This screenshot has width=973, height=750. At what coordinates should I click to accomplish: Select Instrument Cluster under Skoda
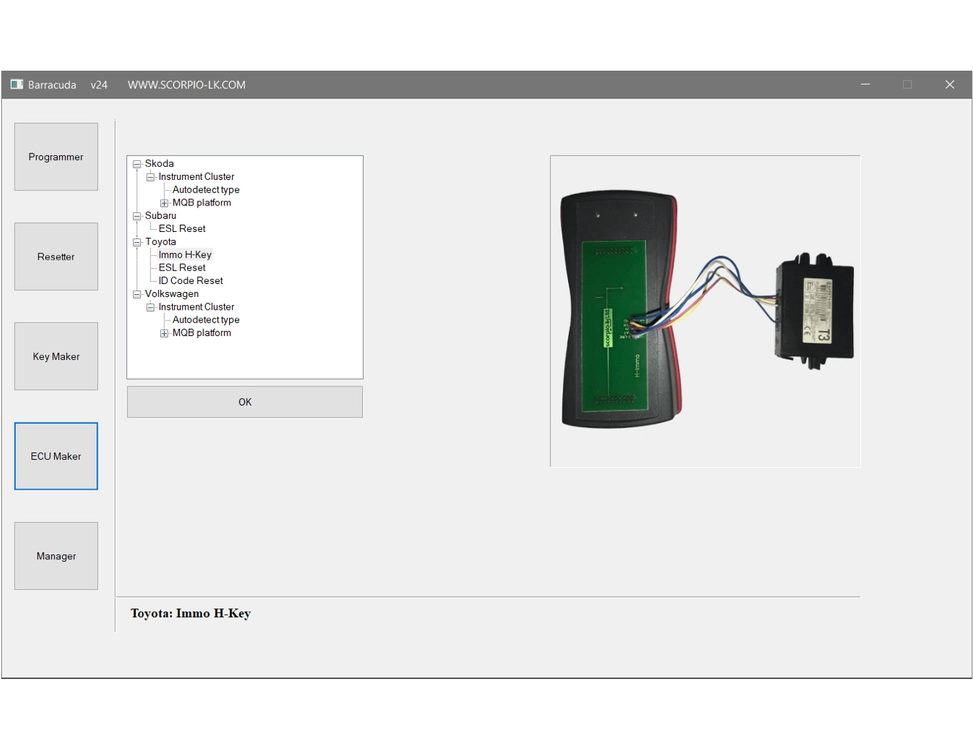[196, 177]
